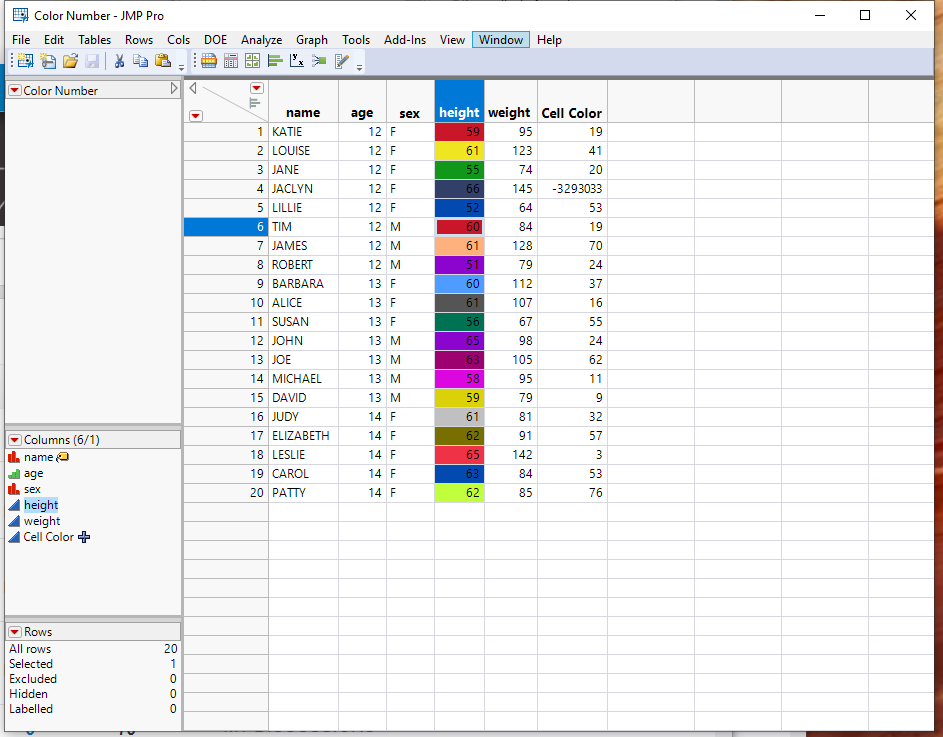This screenshot has height=737, width=943.
Task: Open the Graph Builder icon on the toolbar
Action: (x=252, y=61)
